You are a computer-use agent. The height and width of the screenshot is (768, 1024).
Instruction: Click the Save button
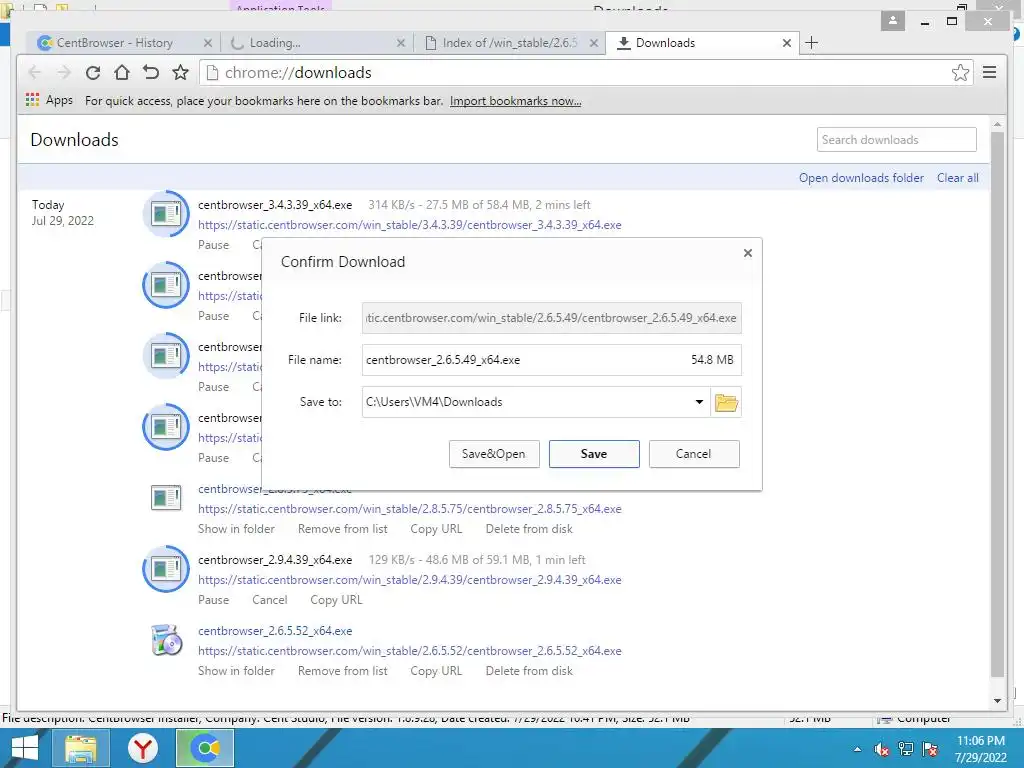click(594, 454)
